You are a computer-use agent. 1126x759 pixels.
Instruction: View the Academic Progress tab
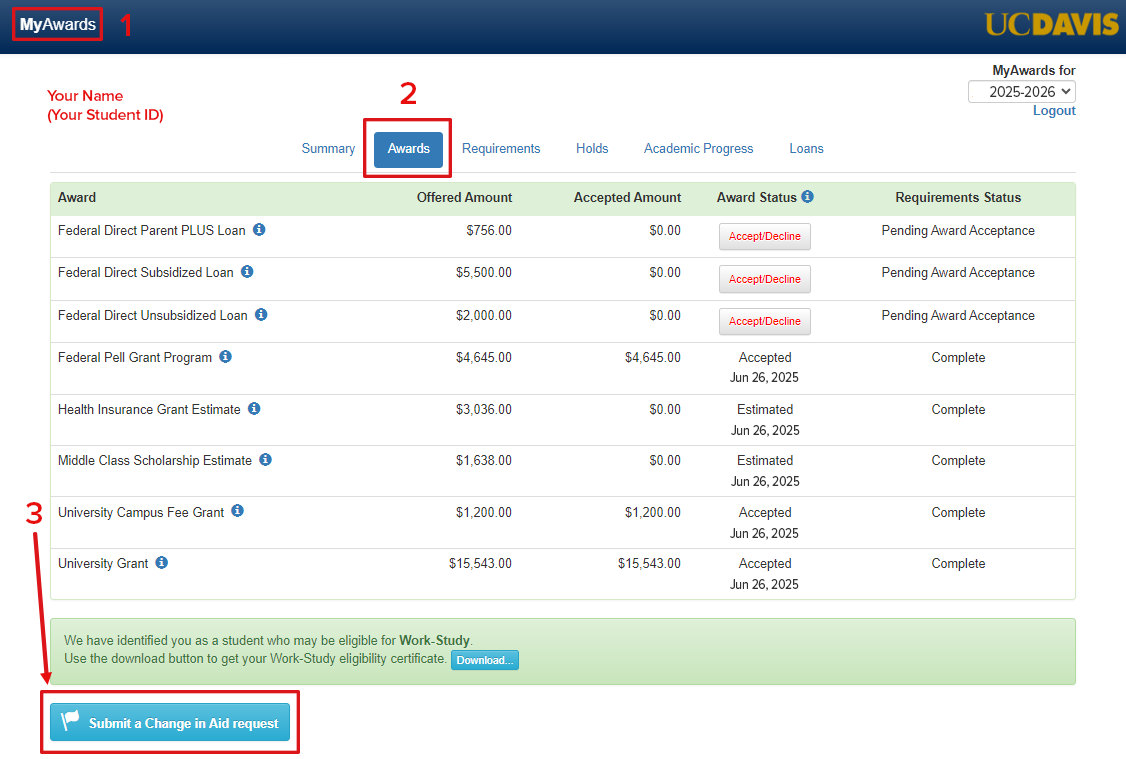pyautogui.click(x=698, y=149)
